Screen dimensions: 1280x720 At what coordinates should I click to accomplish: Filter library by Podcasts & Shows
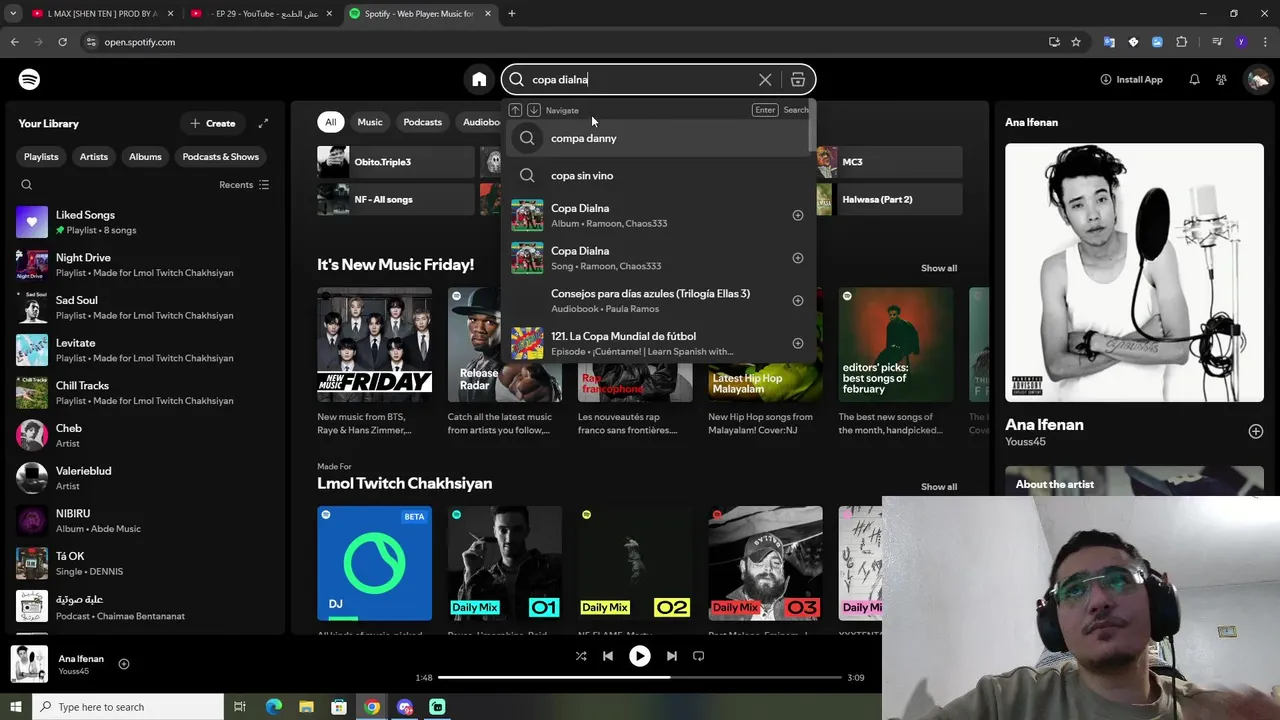pyautogui.click(x=220, y=157)
